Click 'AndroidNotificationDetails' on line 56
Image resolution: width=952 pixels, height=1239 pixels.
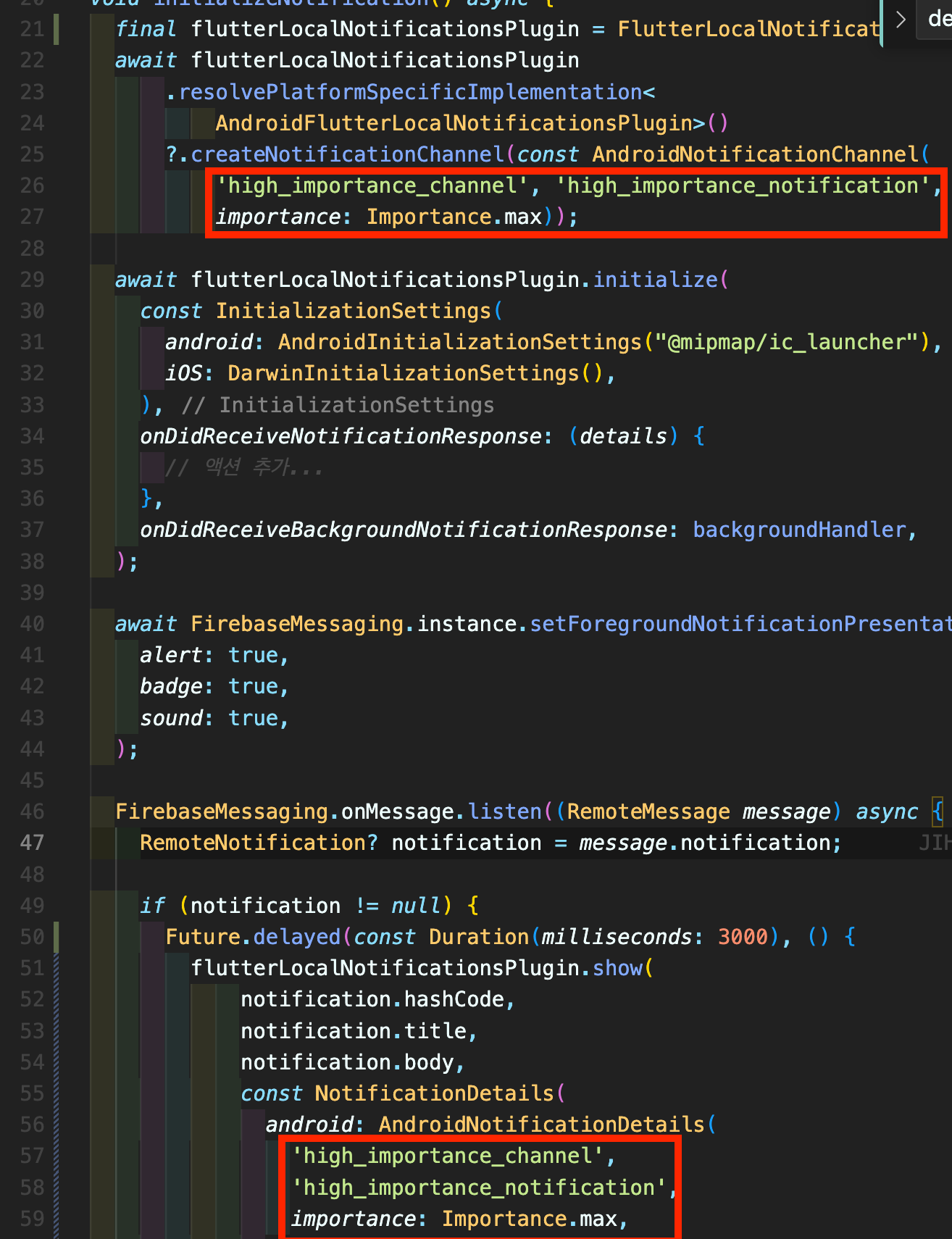(x=542, y=1125)
